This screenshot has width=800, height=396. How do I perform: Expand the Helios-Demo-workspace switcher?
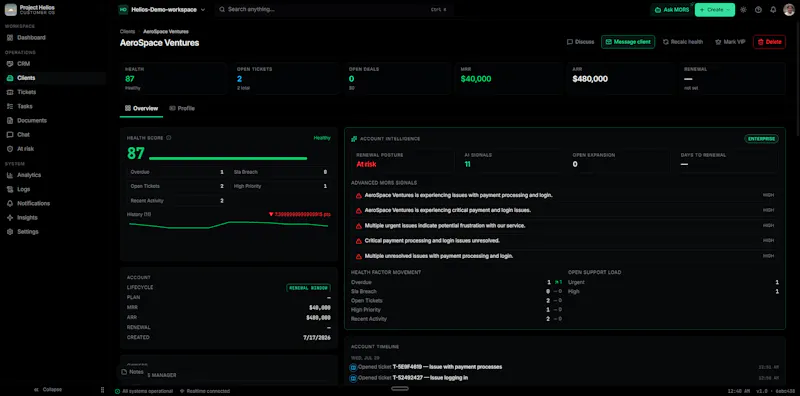click(162, 10)
